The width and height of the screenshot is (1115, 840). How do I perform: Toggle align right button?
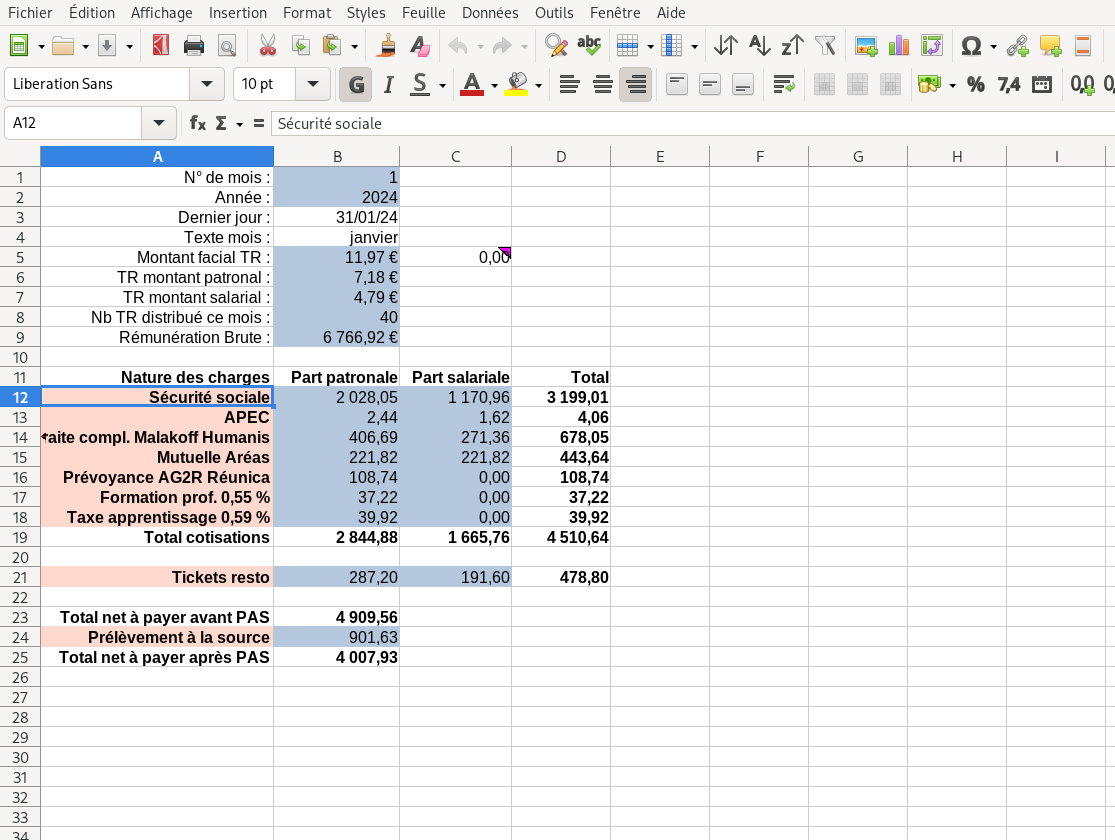(635, 85)
